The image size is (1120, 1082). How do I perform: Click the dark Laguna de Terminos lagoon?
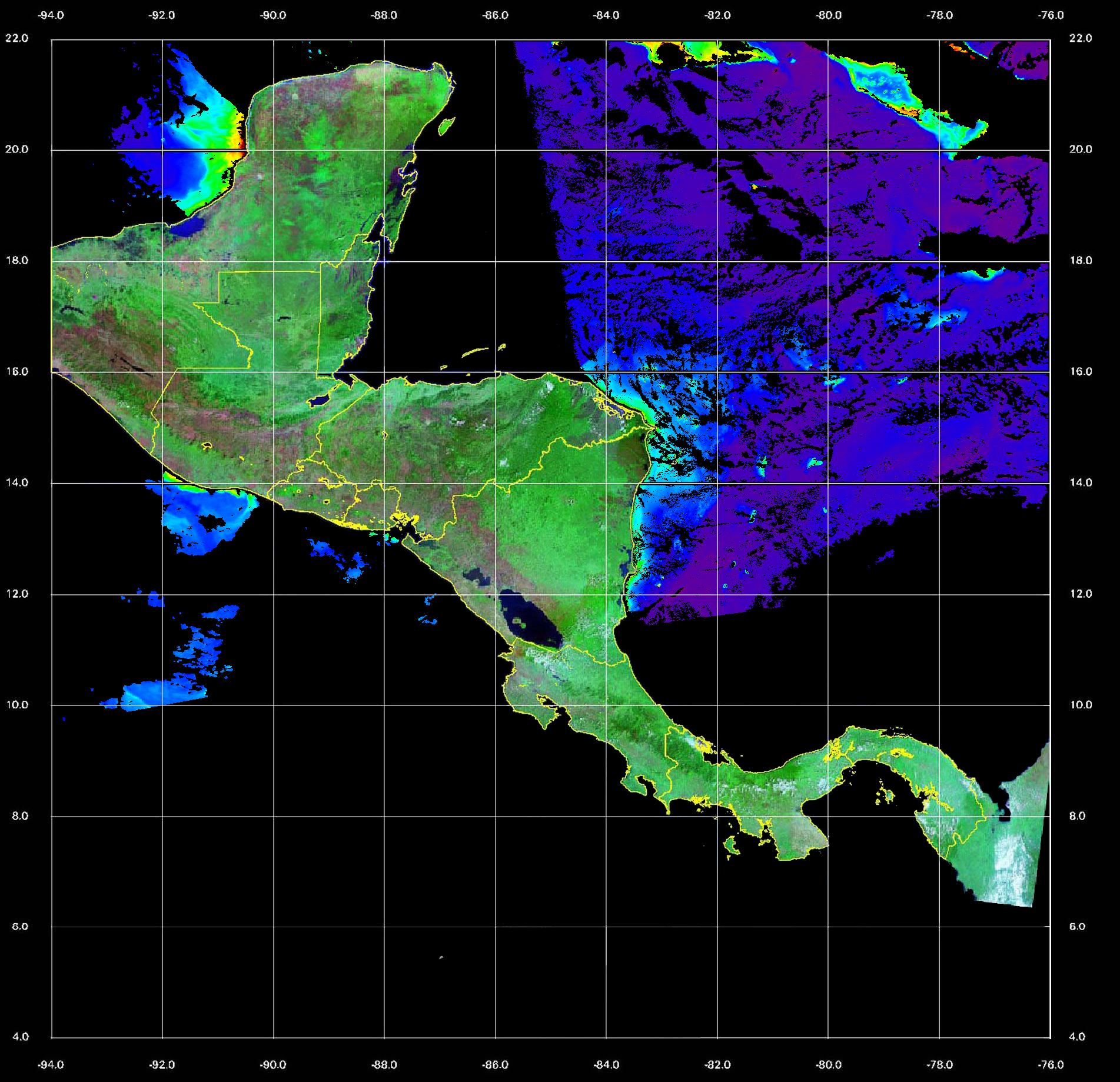click(191, 227)
